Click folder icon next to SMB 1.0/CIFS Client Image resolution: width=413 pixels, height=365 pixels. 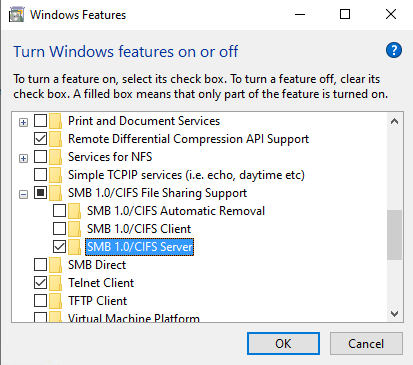74,229
